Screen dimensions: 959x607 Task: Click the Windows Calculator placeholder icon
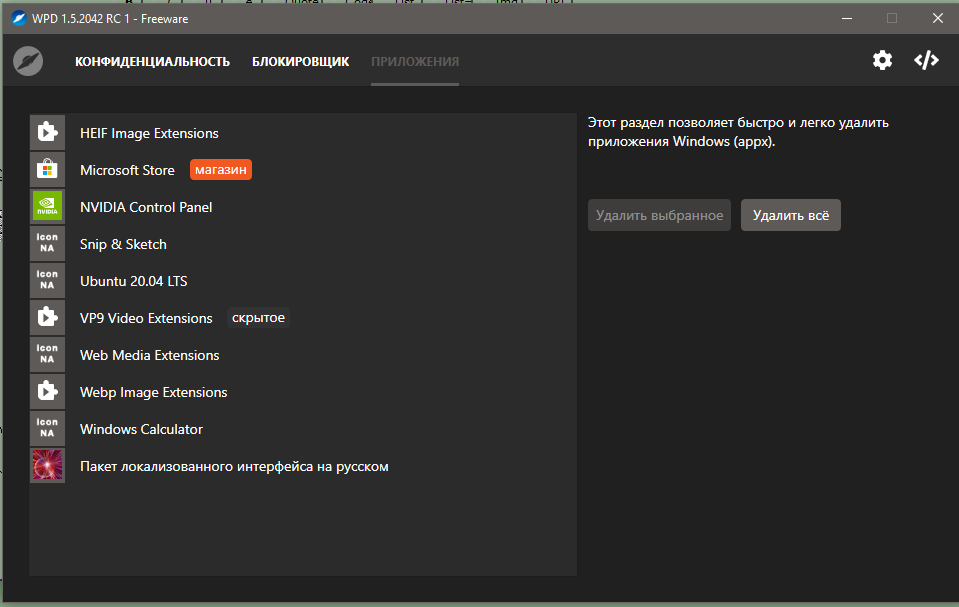[47, 429]
